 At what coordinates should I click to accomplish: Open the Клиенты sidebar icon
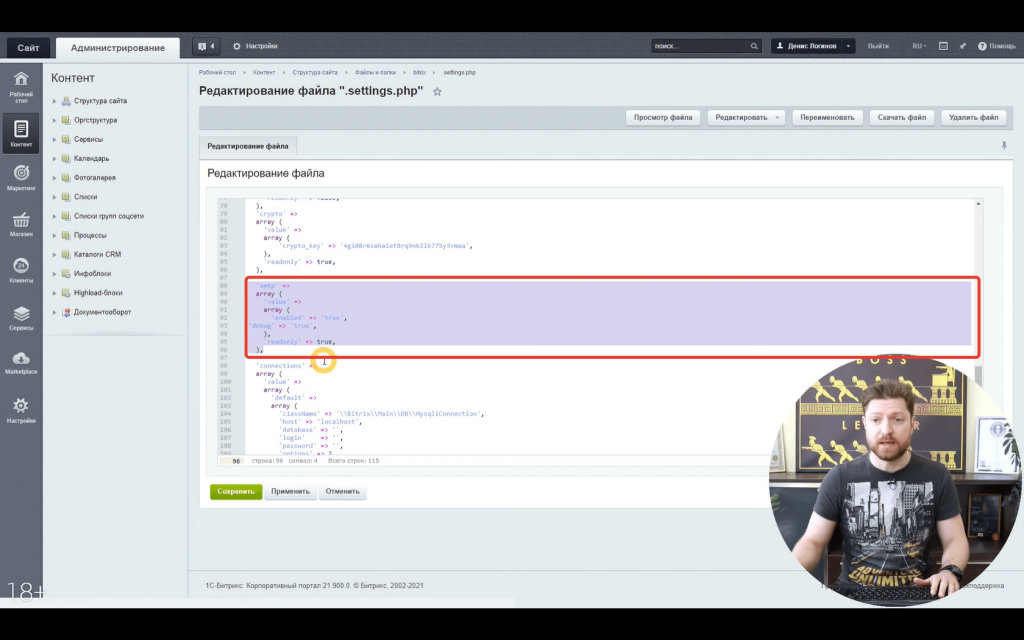tap(21, 270)
